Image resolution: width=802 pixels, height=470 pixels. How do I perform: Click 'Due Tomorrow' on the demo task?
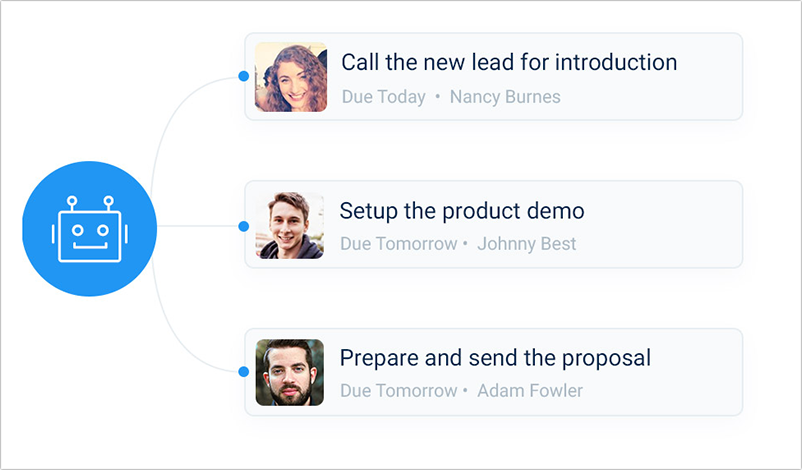tap(398, 244)
